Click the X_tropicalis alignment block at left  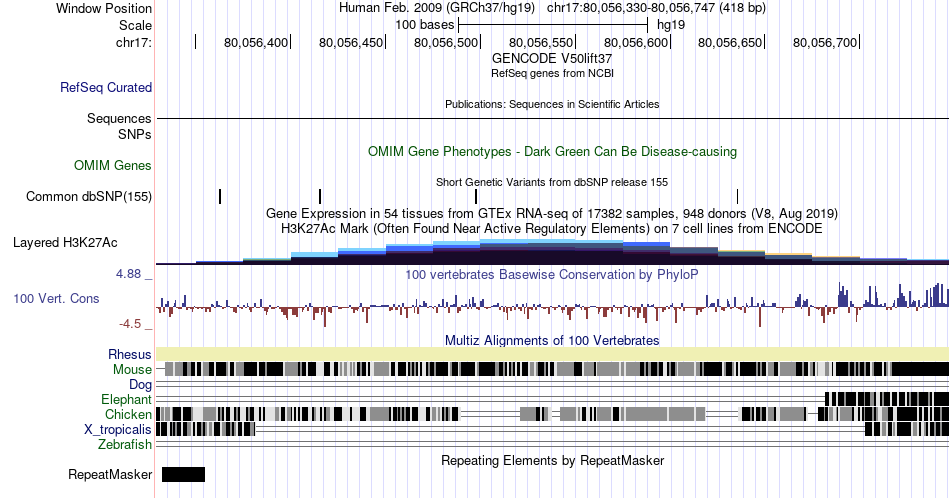tap(205, 430)
